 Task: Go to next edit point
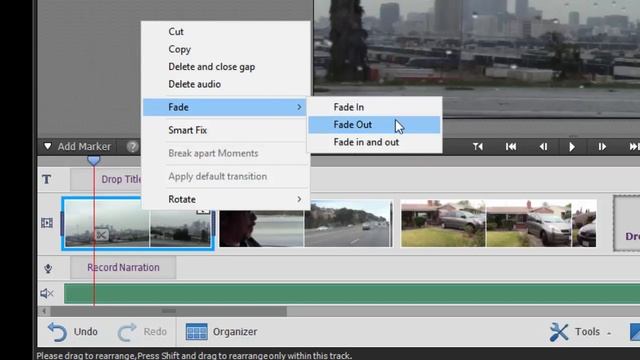coord(634,147)
